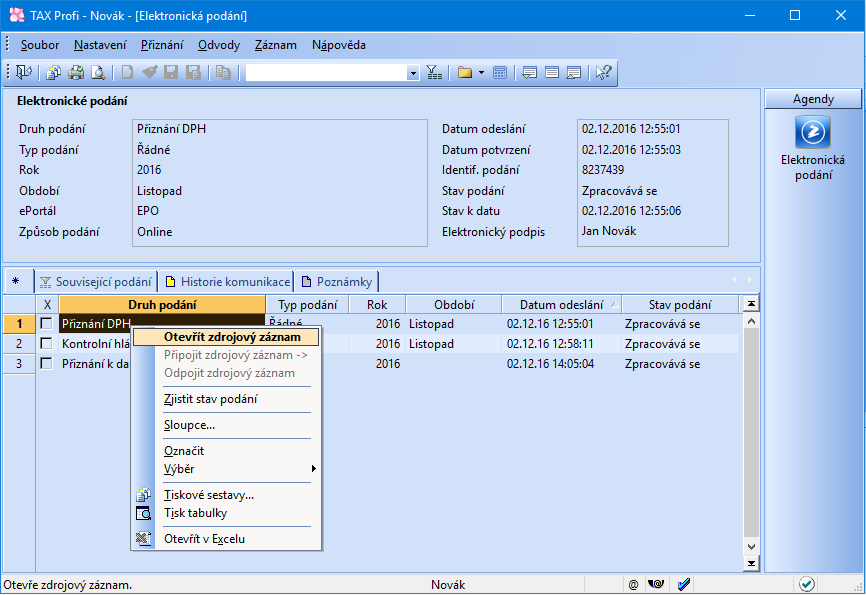Image resolution: width=866 pixels, height=595 pixels.
Task: Open print preview magnifier toolbar icon
Action: tap(98, 72)
